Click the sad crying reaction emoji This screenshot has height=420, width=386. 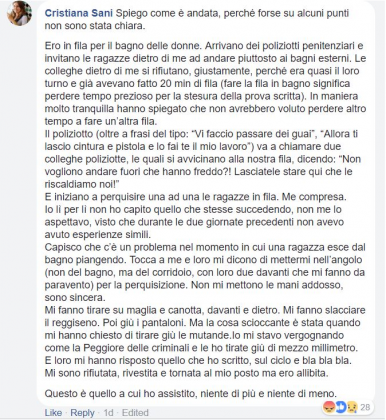click(x=352, y=407)
